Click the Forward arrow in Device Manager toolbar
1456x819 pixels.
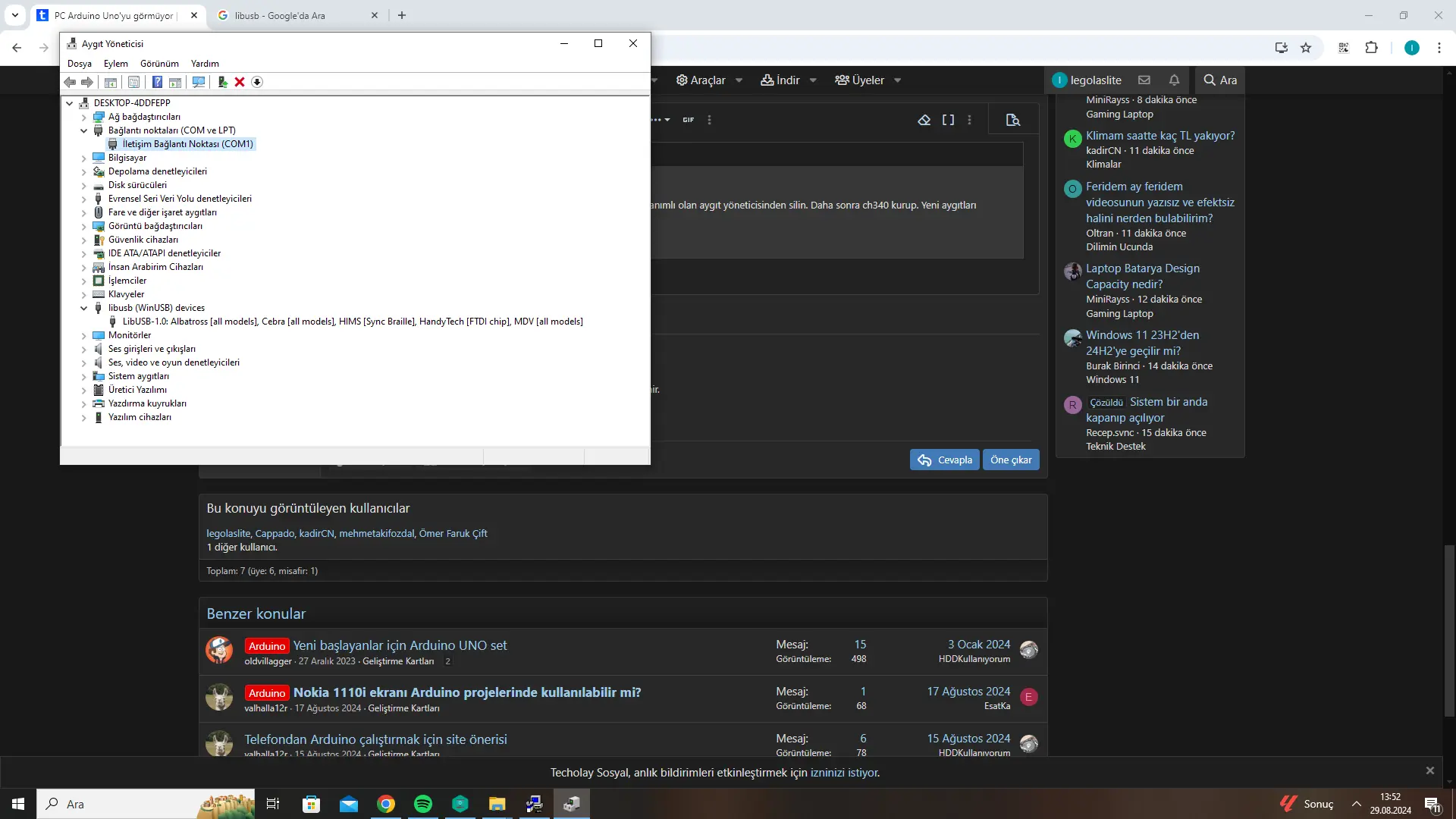(x=87, y=82)
